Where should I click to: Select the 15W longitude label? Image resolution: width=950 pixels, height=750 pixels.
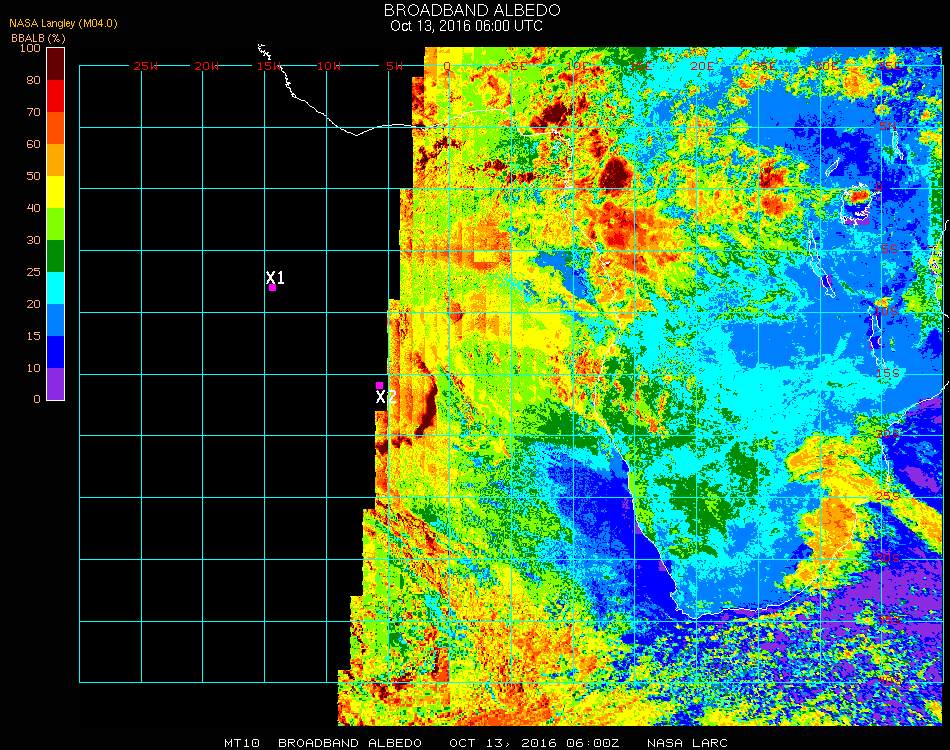coord(268,66)
